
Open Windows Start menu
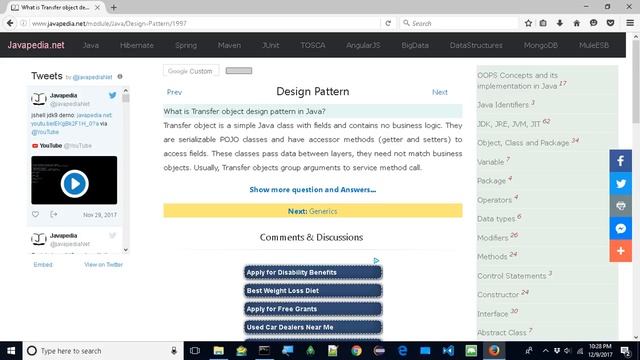[x=11, y=351]
